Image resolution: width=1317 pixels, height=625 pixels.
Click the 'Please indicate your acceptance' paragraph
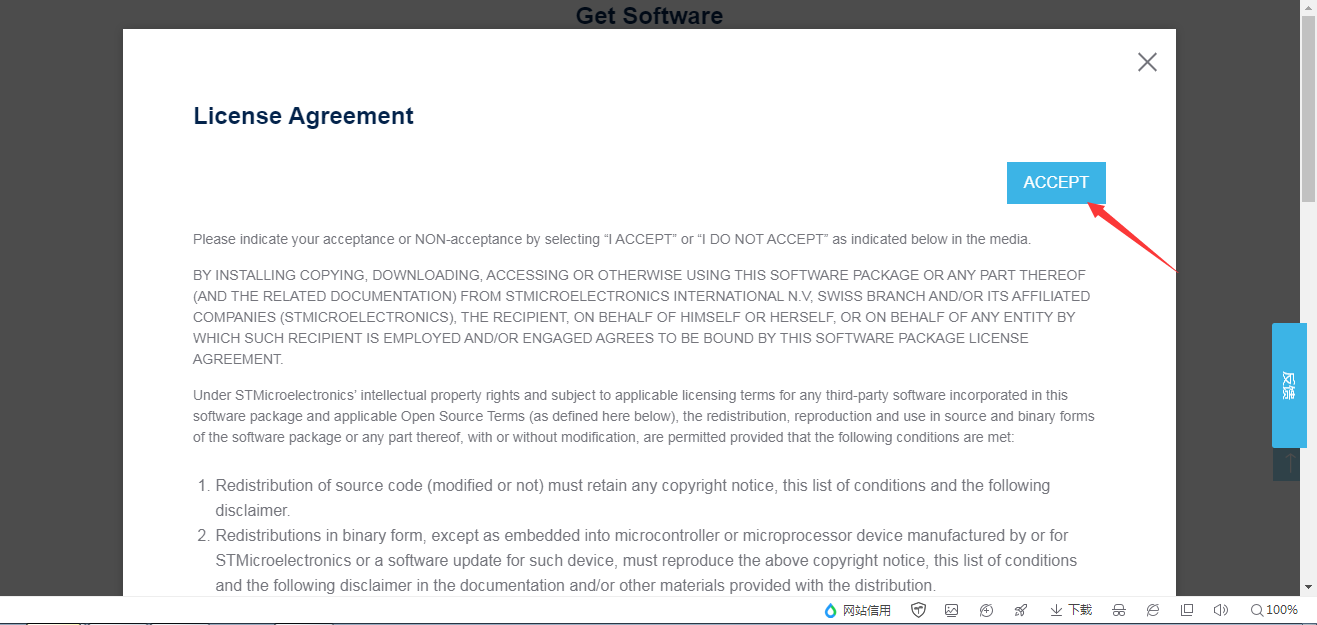[612, 239]
